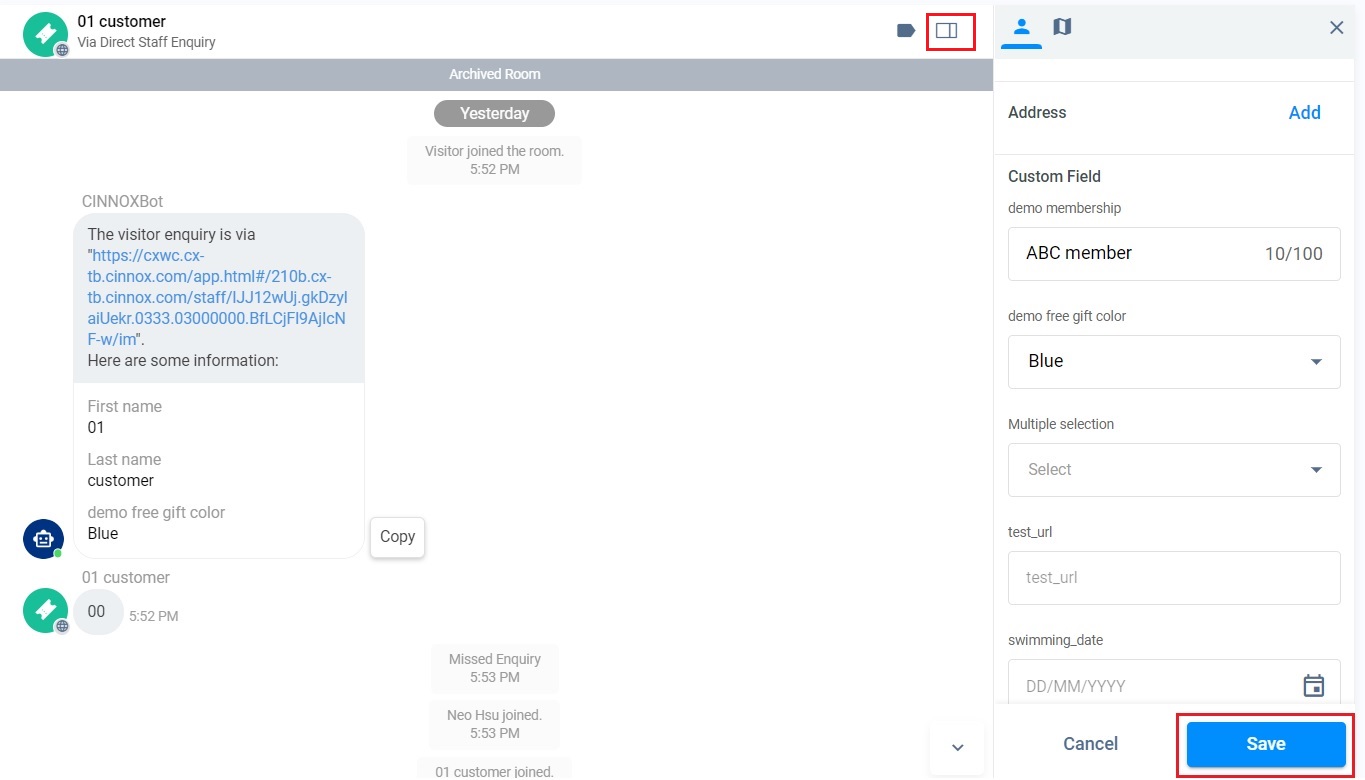Image resolution: width=1365 pixels, height=780 pixels.
Task: Click the customer avatar beside the 00 message
Action: tap(45, 611)
